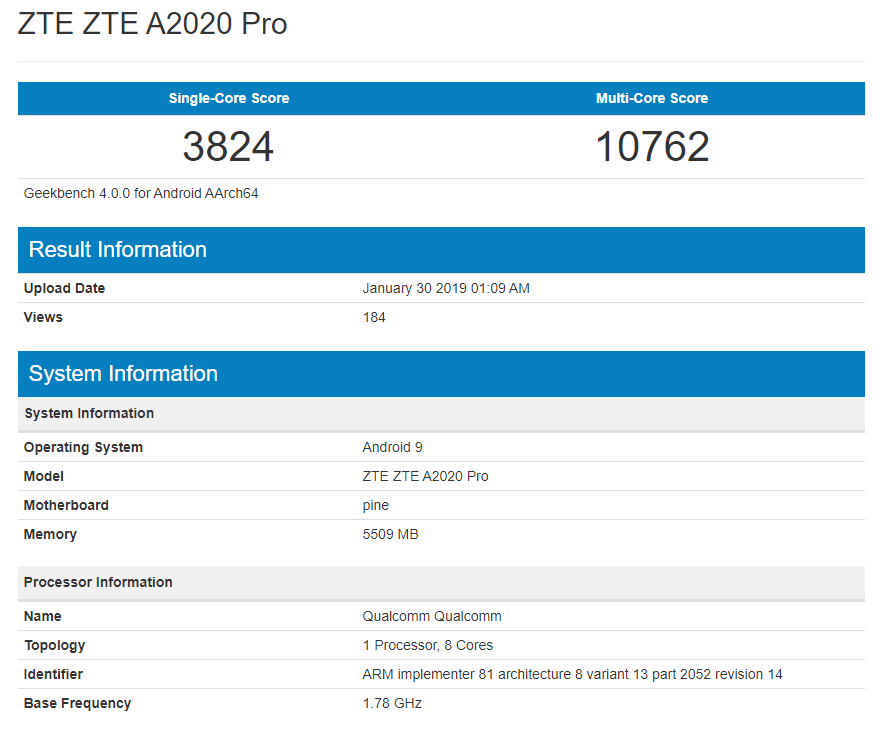The image size is (892, 734).
Task: Click the processor Name value Qualcomm Qualcomm
Action: point(432,616)
